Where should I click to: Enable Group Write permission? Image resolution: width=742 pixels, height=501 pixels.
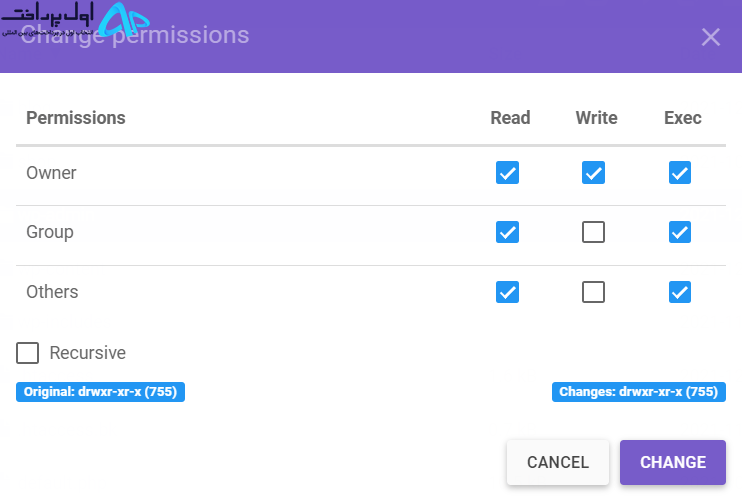pos(593,232)
